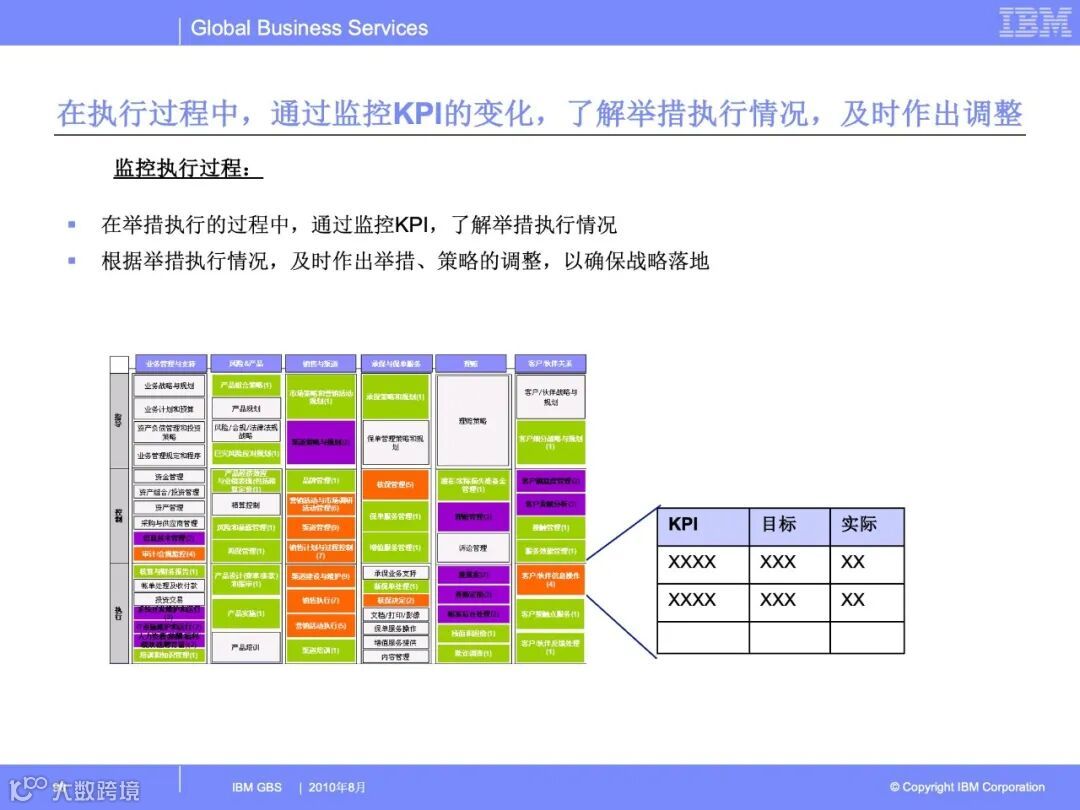Click the 2010年8月 date in the footer
The height and width of the screenshot is (810, 1080).
point(337,787)
